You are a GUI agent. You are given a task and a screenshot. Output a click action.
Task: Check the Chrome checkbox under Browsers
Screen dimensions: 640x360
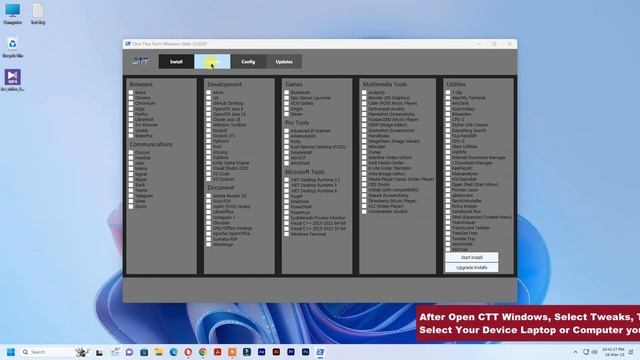(x=131, y=98)
